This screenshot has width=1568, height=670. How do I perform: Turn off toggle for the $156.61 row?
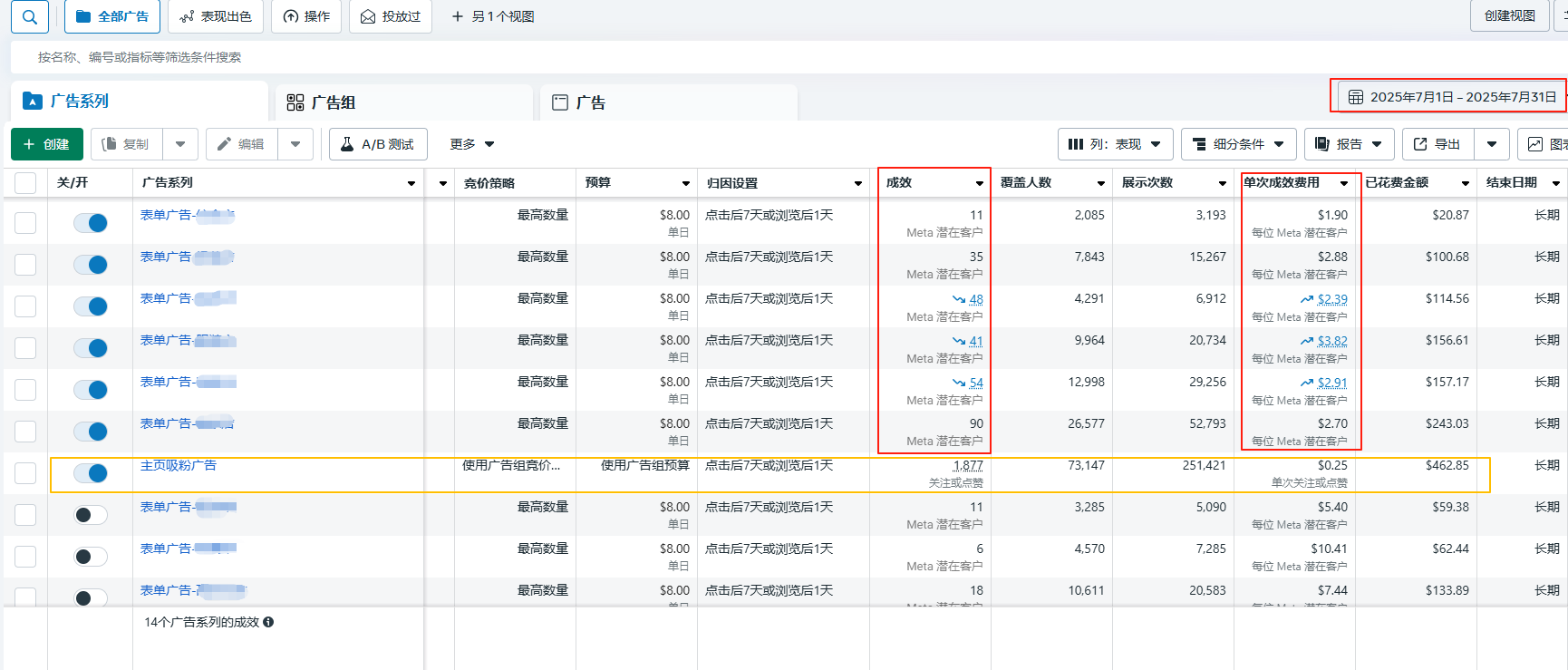click(x=91, y=348)
